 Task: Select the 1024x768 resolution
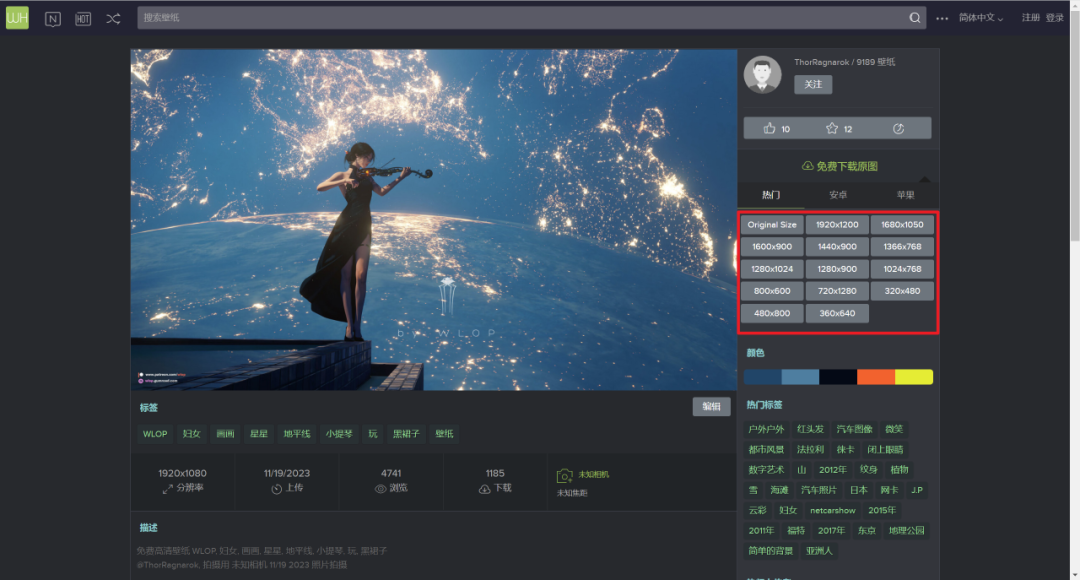click(x=902, y=269)
